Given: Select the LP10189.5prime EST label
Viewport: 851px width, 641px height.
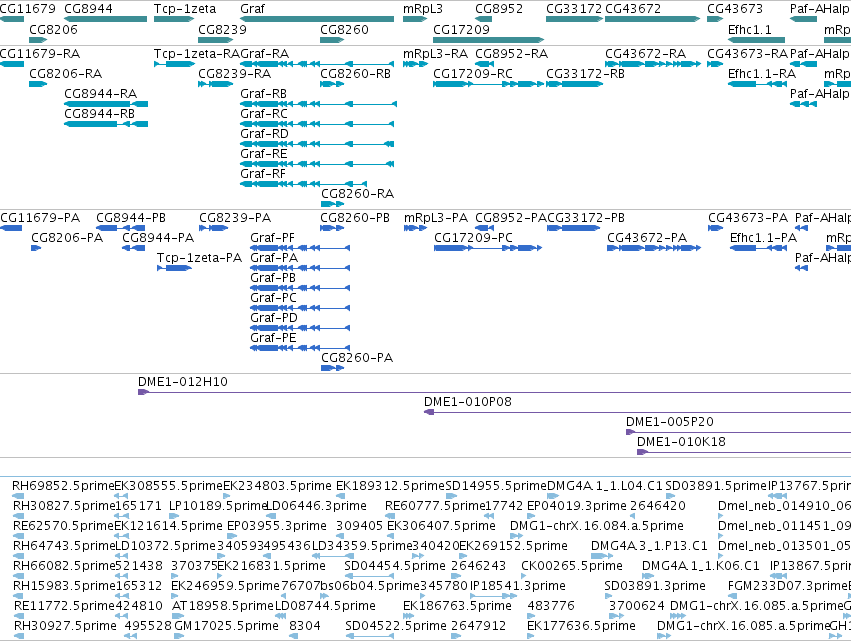Looking at the screenshot, I should coord(218,506).
